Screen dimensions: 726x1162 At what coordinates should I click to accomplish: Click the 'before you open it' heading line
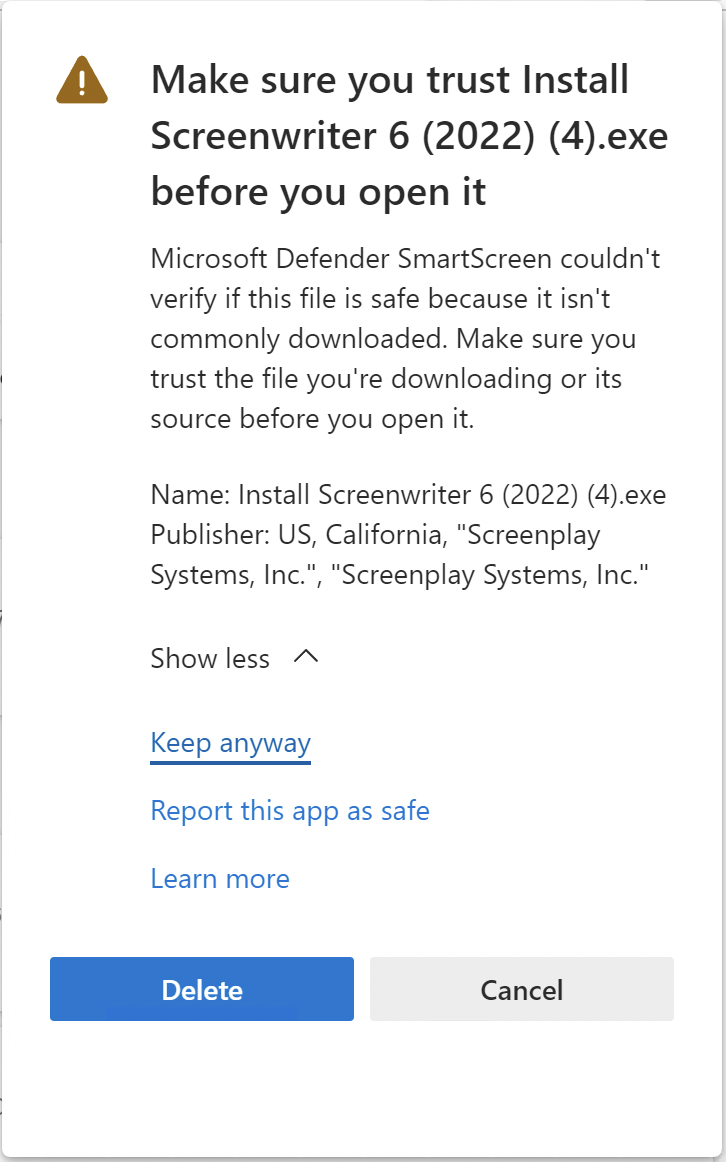(319, 193)
